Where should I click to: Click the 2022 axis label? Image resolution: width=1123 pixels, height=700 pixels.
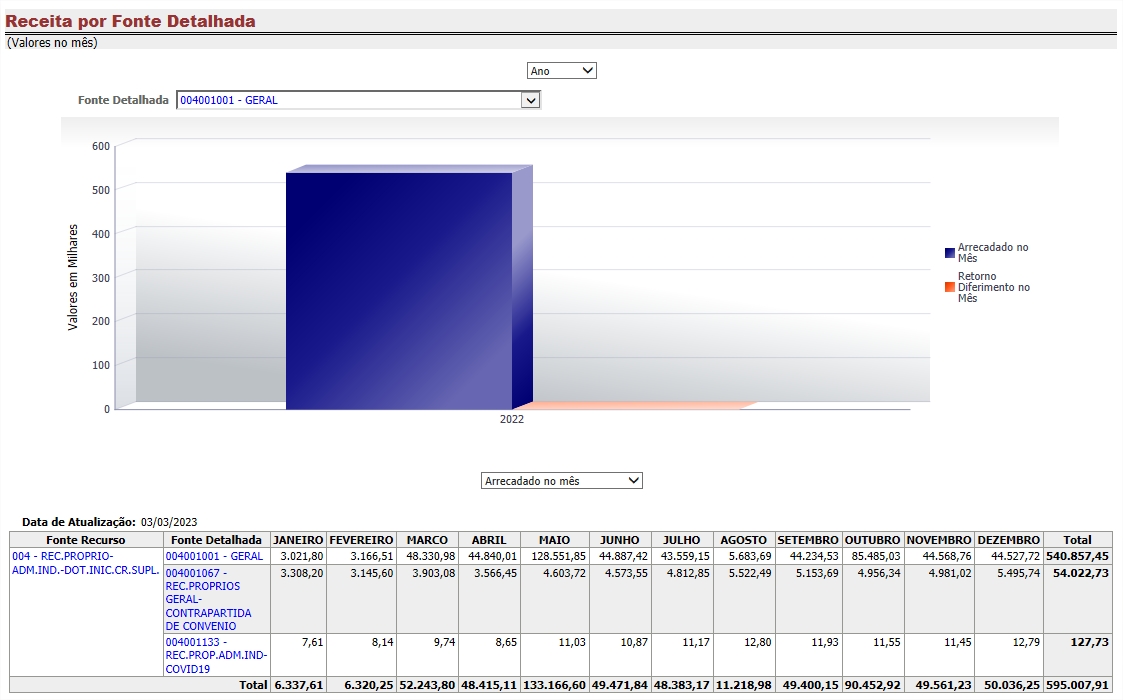[x=512, y=420]
